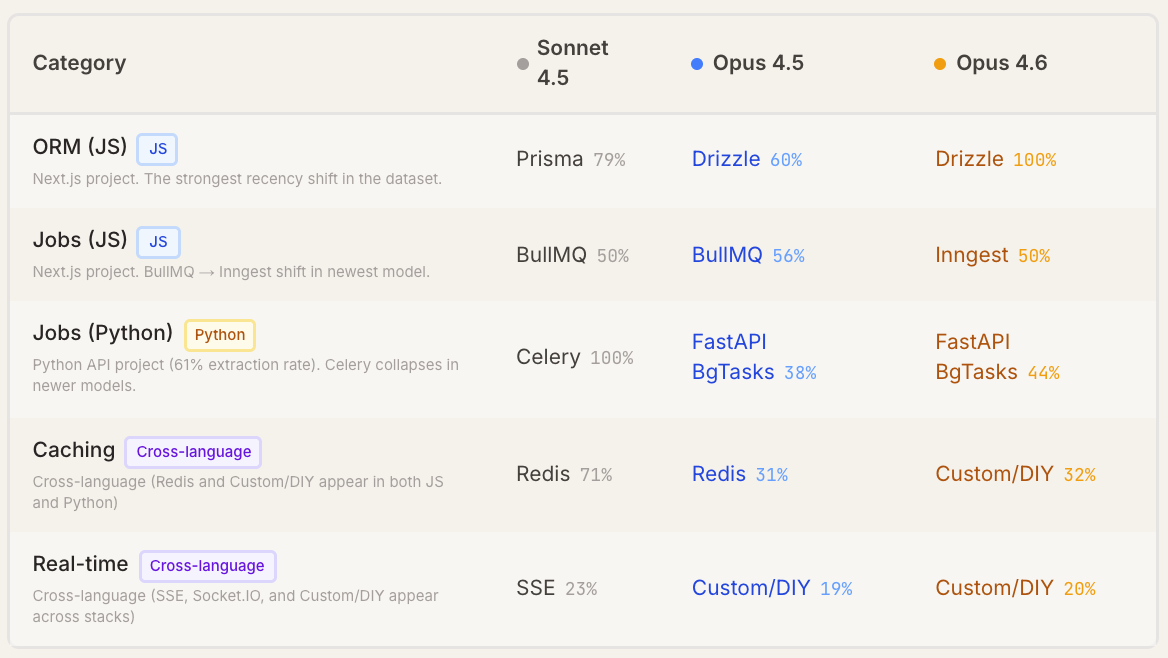Click the Category column header
Image resolution: width=1168 pixels, height=658 pixels.
point(79,63)
